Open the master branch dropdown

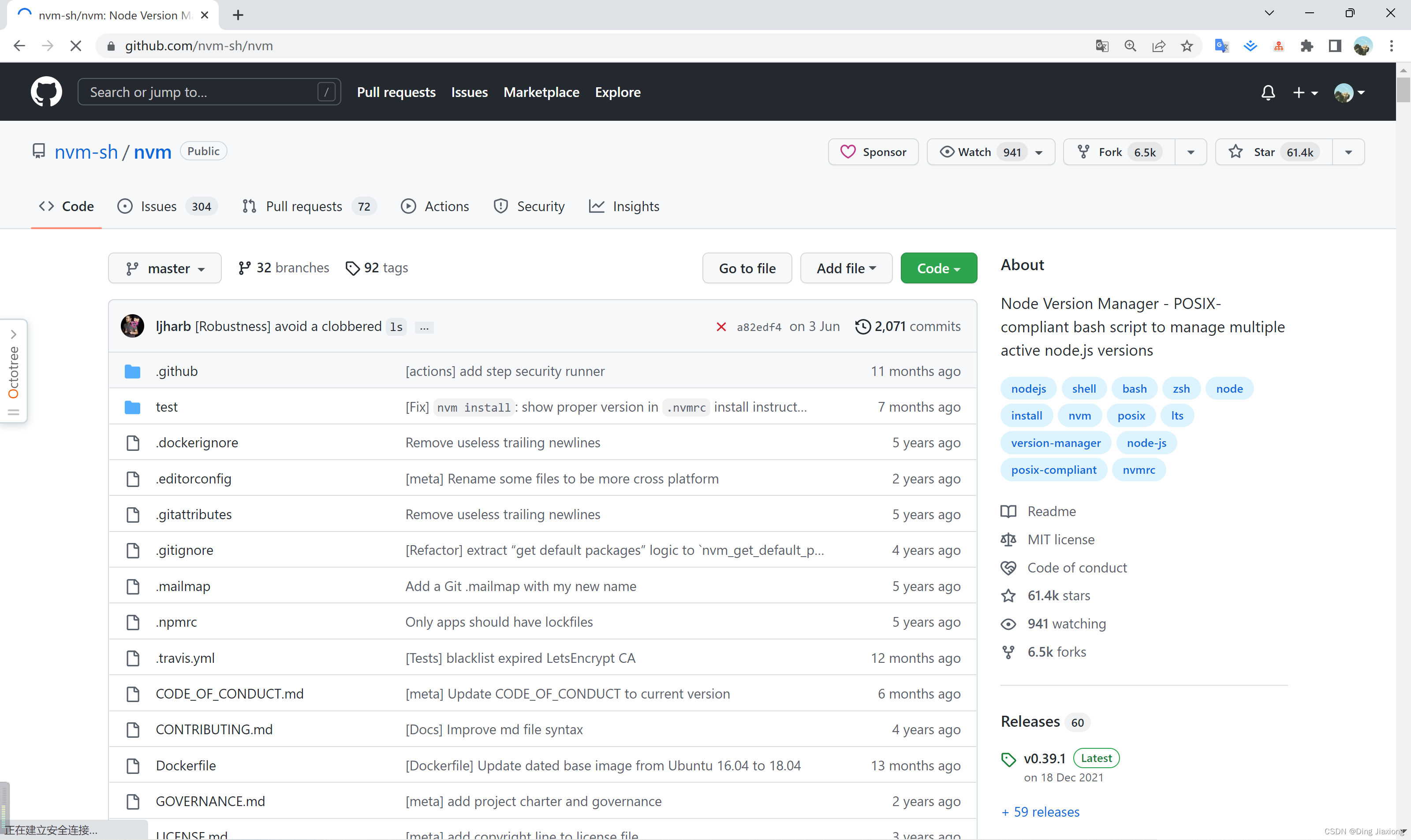tap(165, 268)
